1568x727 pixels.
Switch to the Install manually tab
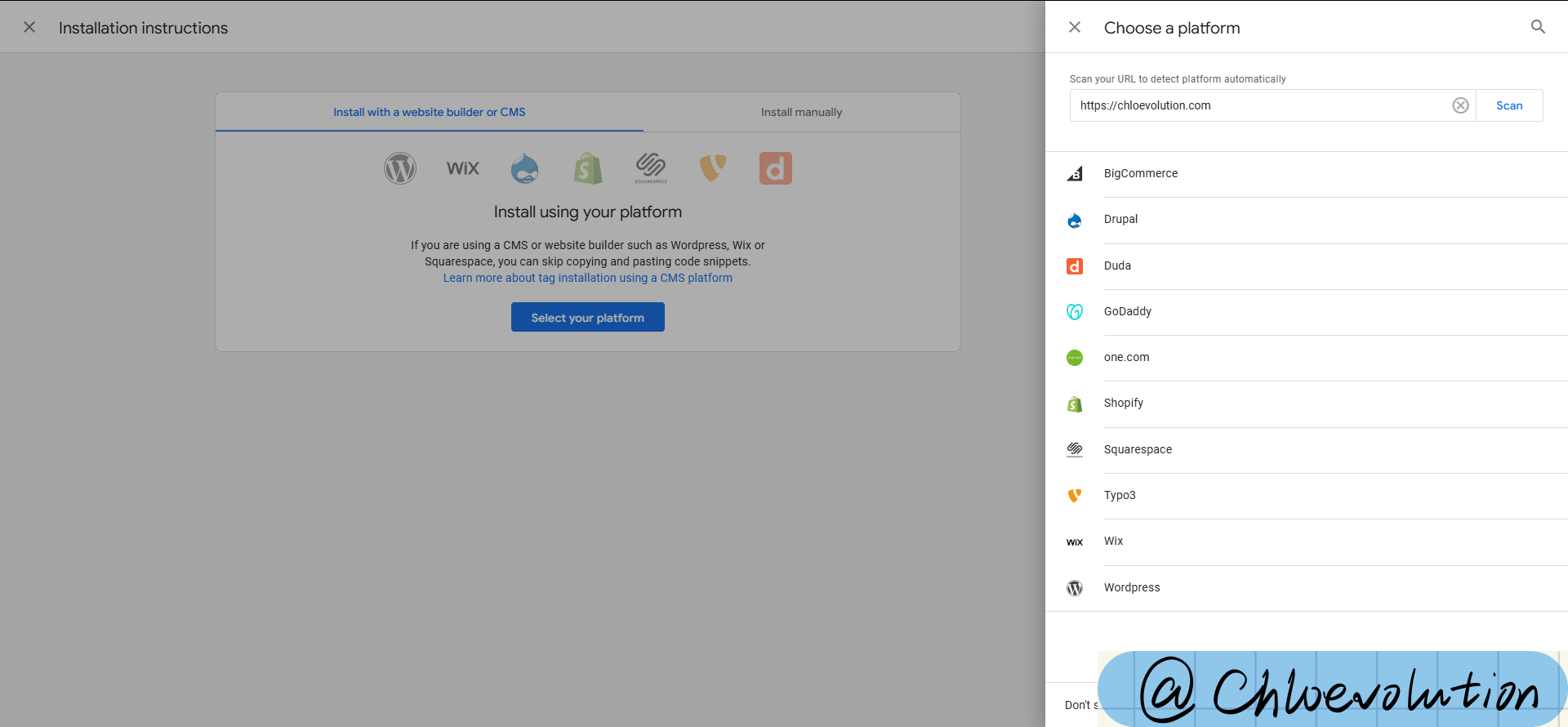(x=801, y=112)
